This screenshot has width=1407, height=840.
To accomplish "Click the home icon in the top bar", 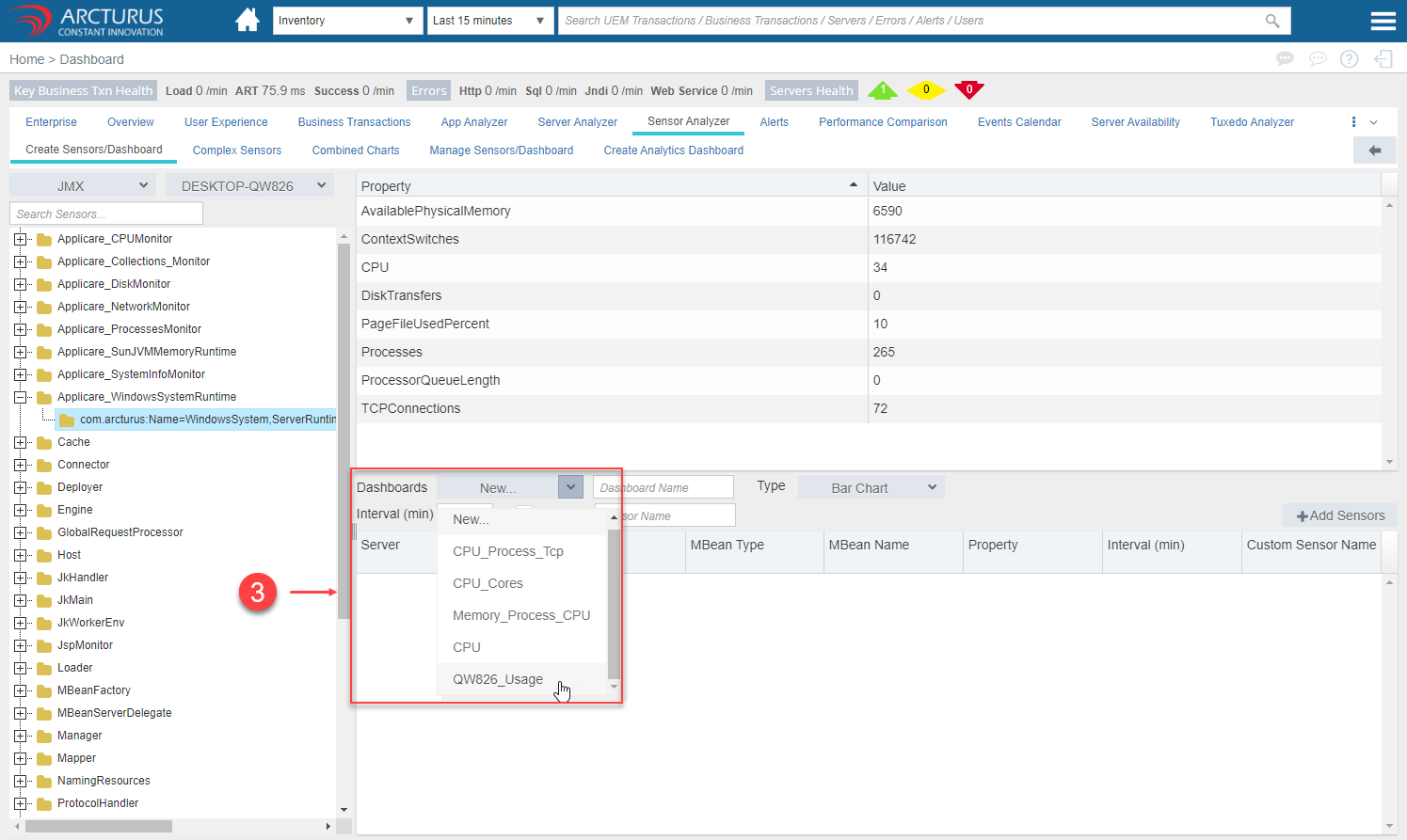I will point(248,20).
